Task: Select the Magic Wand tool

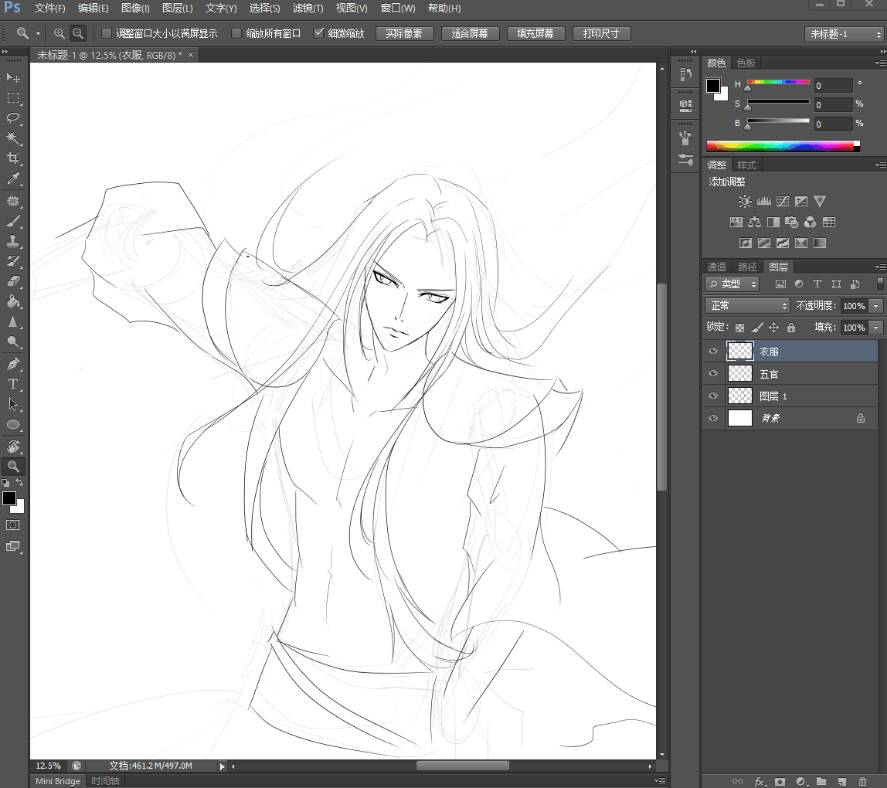Action: coord(13,139)
